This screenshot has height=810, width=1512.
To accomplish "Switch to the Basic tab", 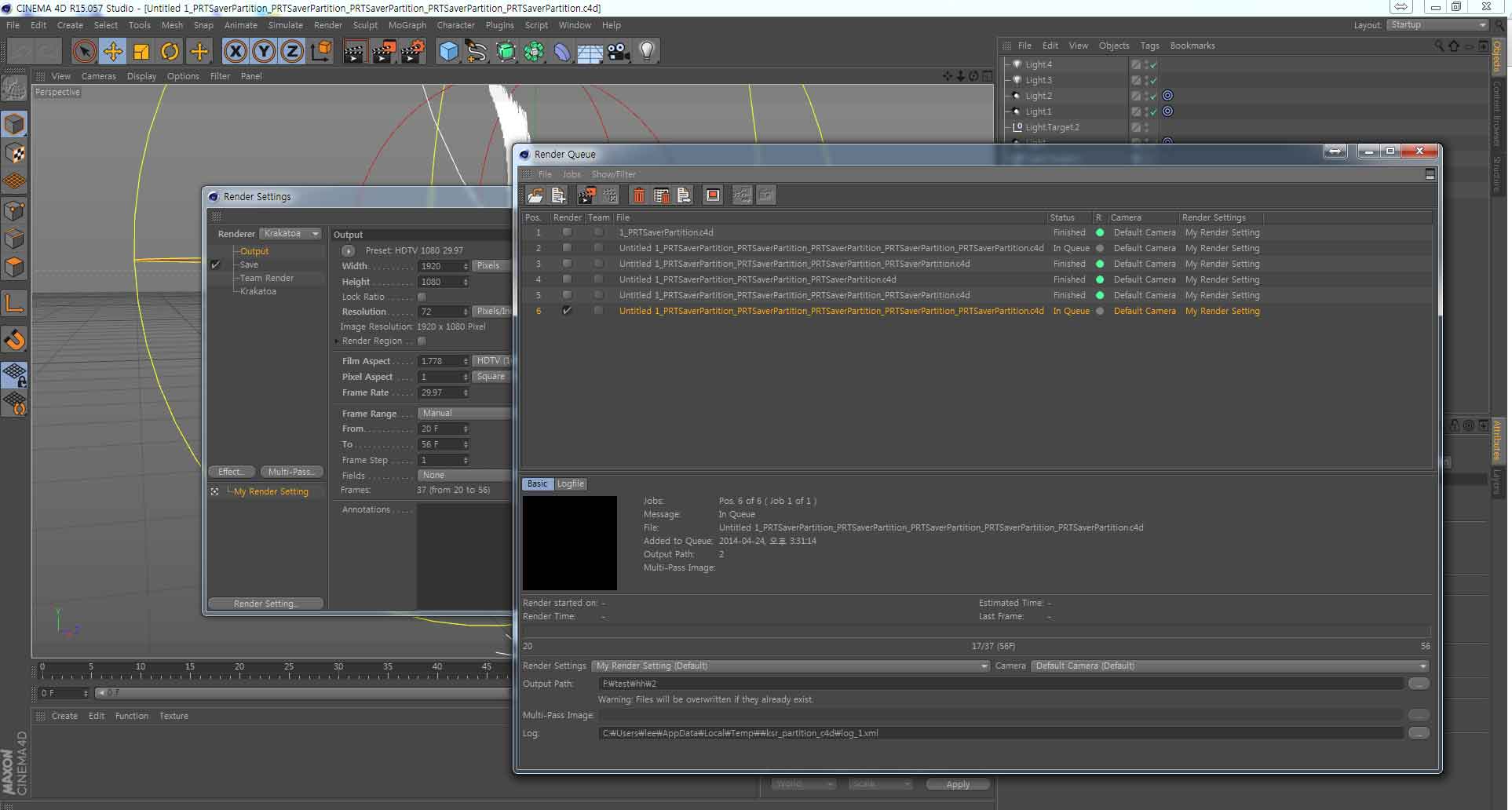I will [x=538, y=483].
